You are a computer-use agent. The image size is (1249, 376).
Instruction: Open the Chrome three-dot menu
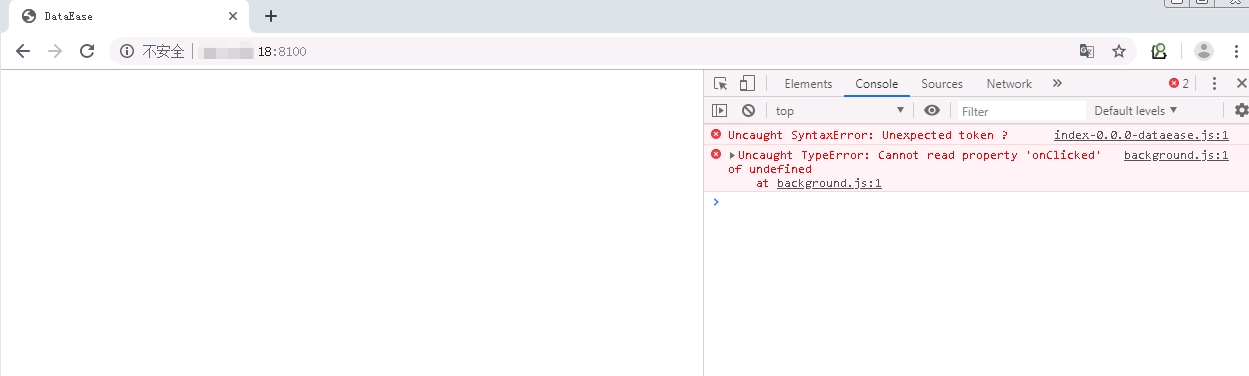(x=1236, y=51)
